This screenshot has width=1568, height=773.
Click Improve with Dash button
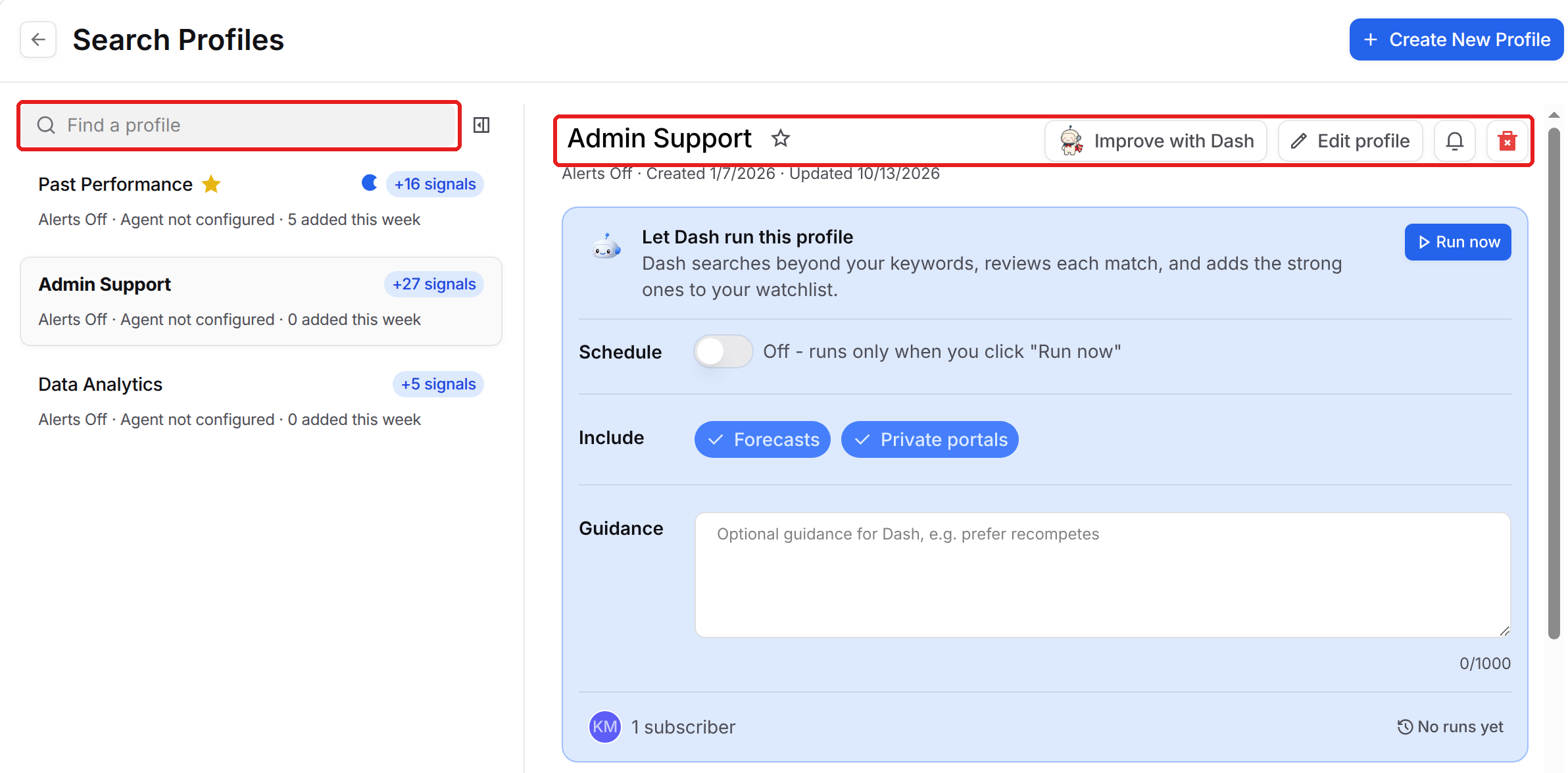(x=1156, y=141)
